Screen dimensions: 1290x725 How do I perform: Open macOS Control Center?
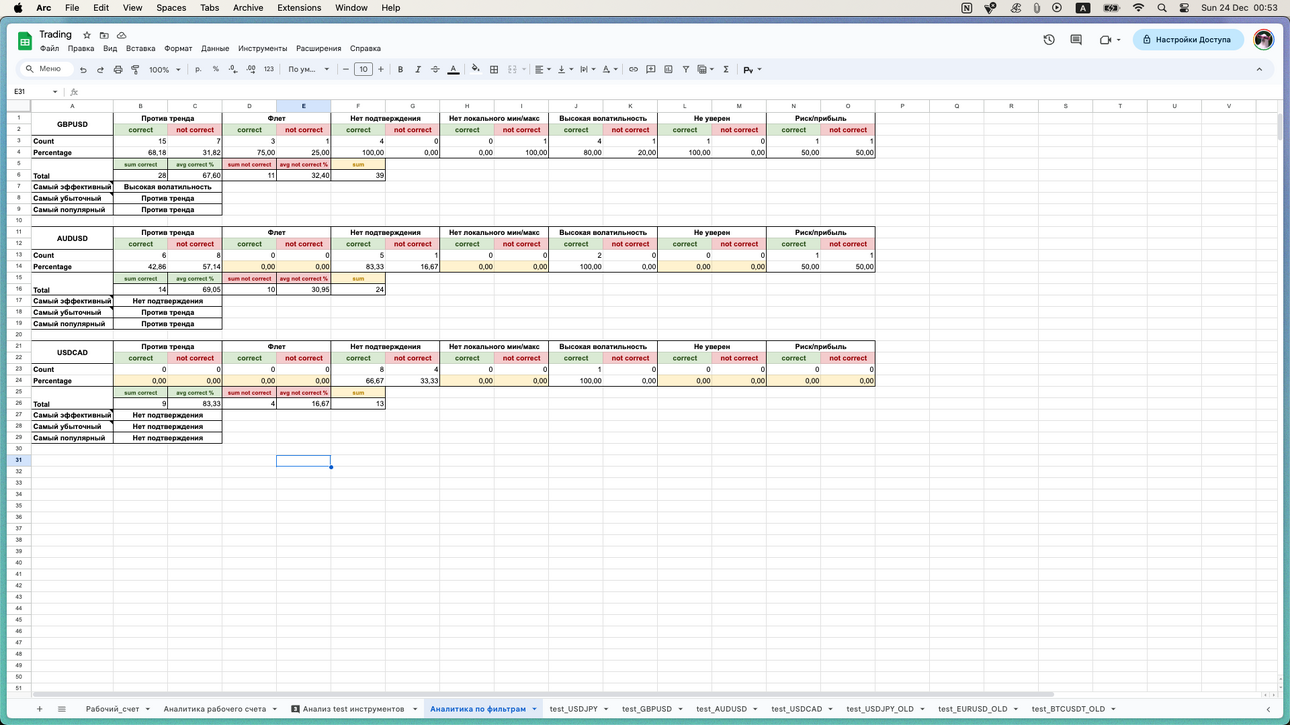point(1184,8)
